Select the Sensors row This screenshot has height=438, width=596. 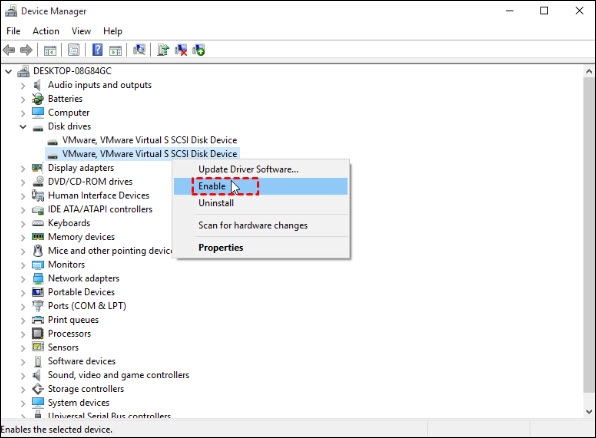pyautogui.click(x=55, y=347)
